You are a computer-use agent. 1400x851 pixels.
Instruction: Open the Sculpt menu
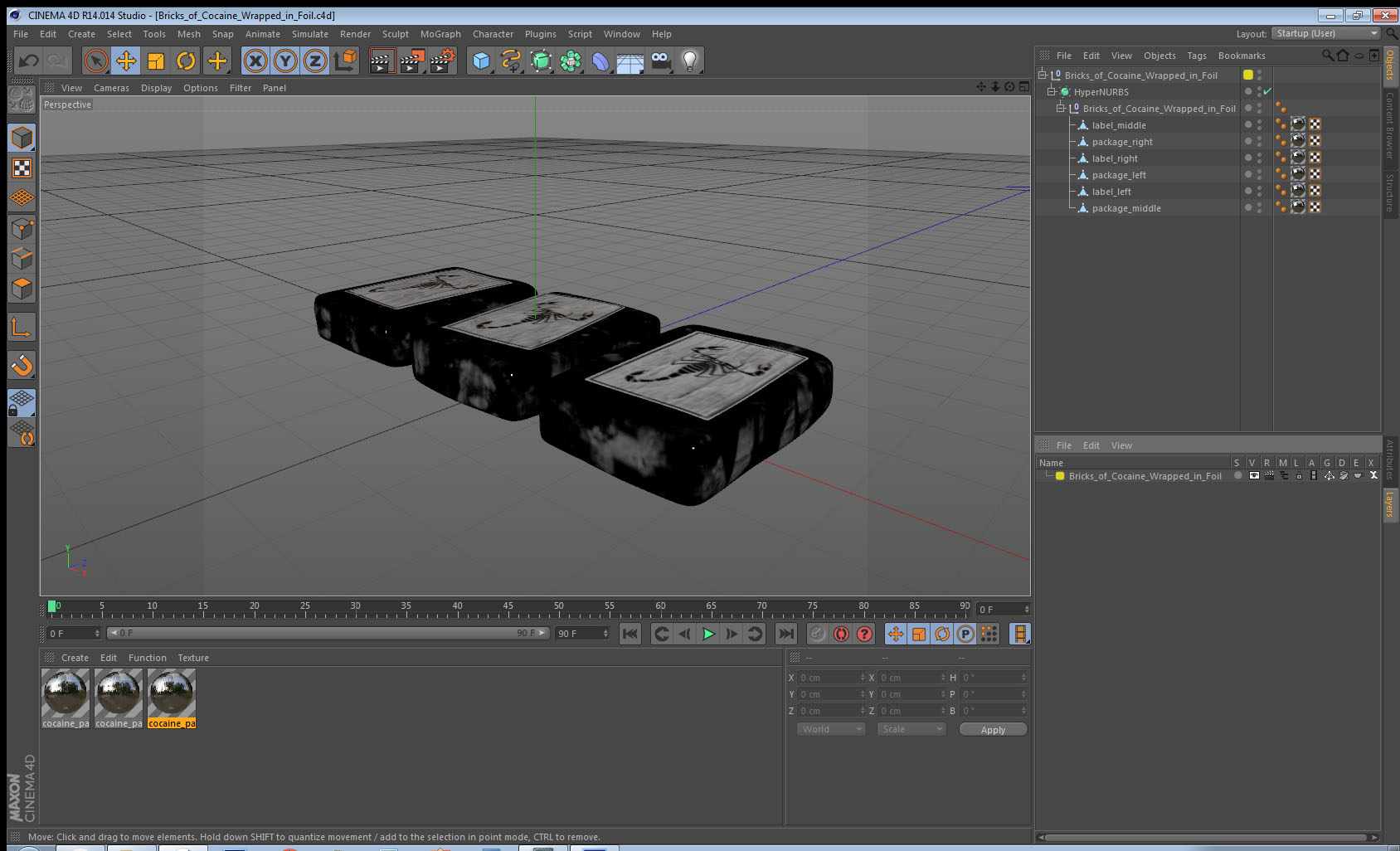click(x=395, y=34)
